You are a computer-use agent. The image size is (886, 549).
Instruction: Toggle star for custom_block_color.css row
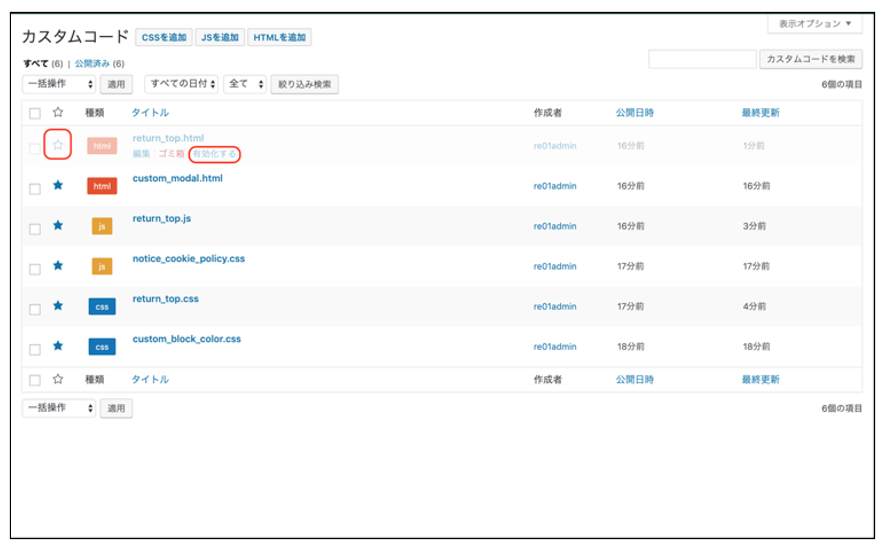[58, 345]
